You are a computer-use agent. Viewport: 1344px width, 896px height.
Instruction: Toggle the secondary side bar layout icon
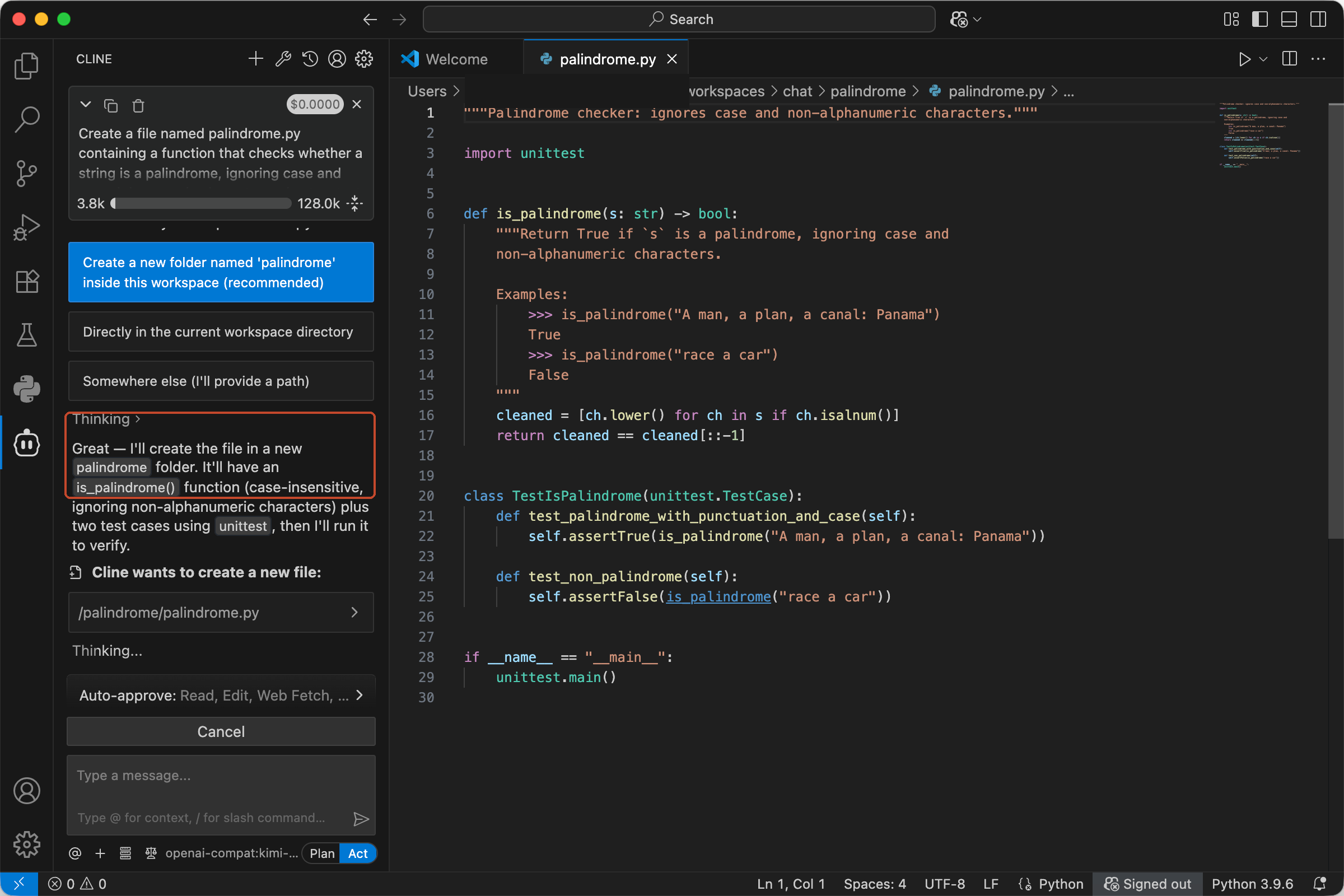(1318, 20)
